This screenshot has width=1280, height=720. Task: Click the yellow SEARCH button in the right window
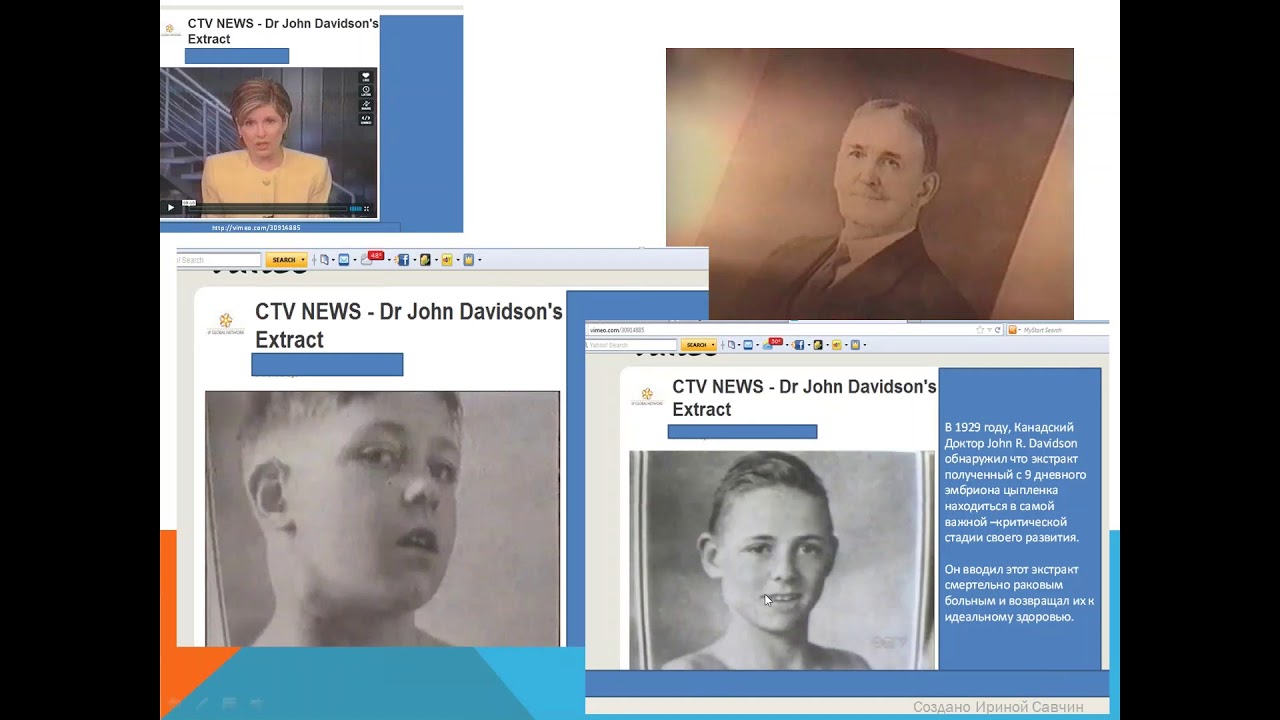pyautogui.click(x=698, y=345)
